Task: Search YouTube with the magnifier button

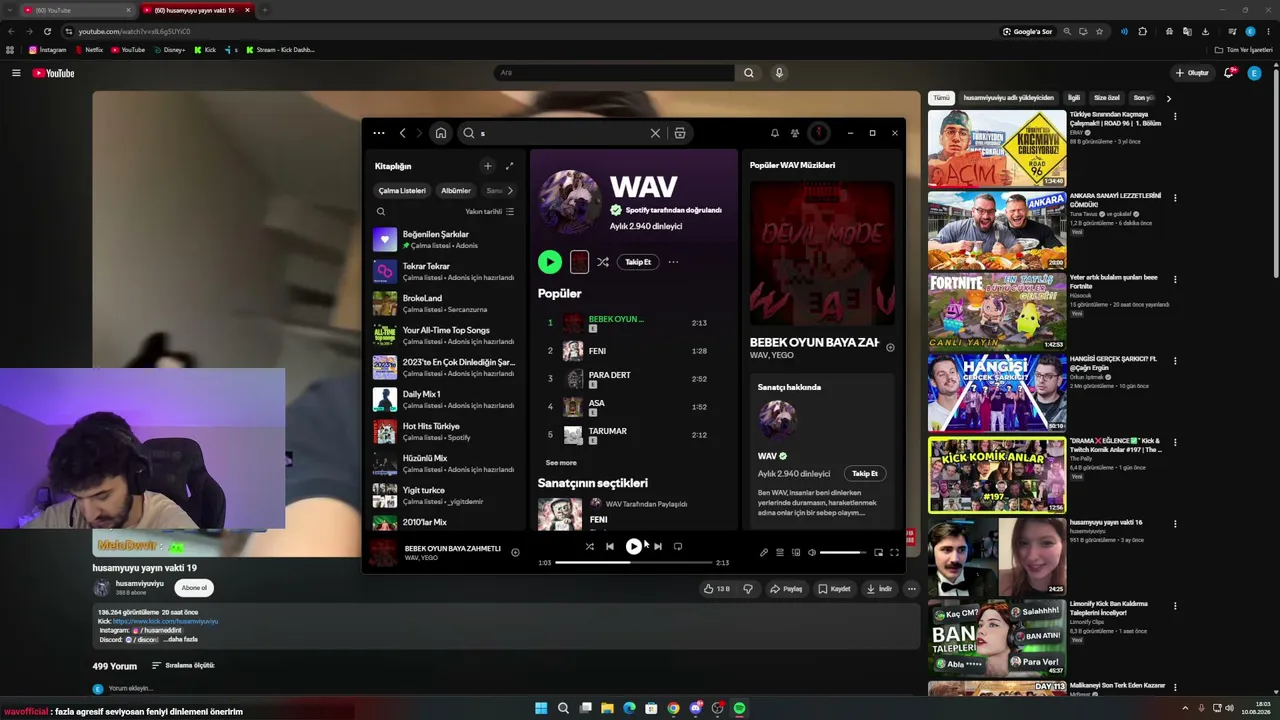Action: [748, 73]
